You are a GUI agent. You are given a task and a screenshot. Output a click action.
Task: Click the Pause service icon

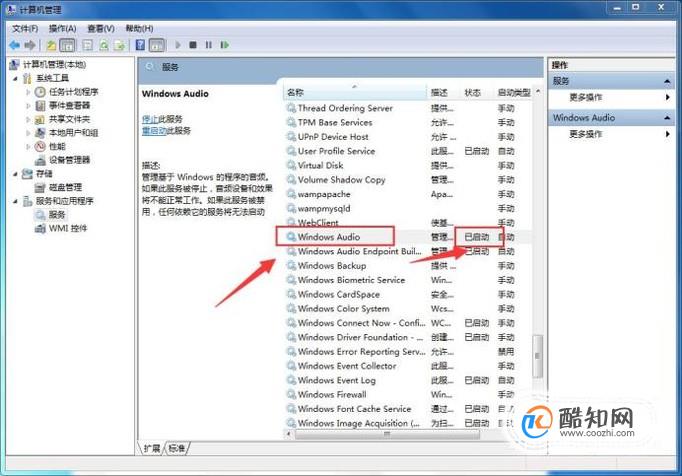point(209,45)
